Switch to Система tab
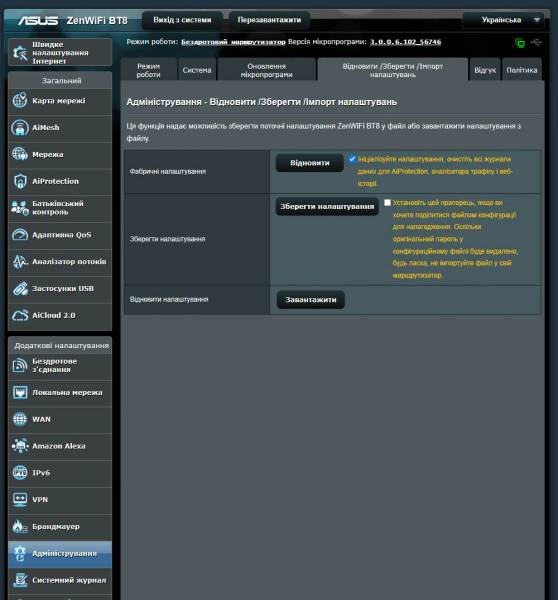Viewport: 558px width, 600px height. [197, 70]
